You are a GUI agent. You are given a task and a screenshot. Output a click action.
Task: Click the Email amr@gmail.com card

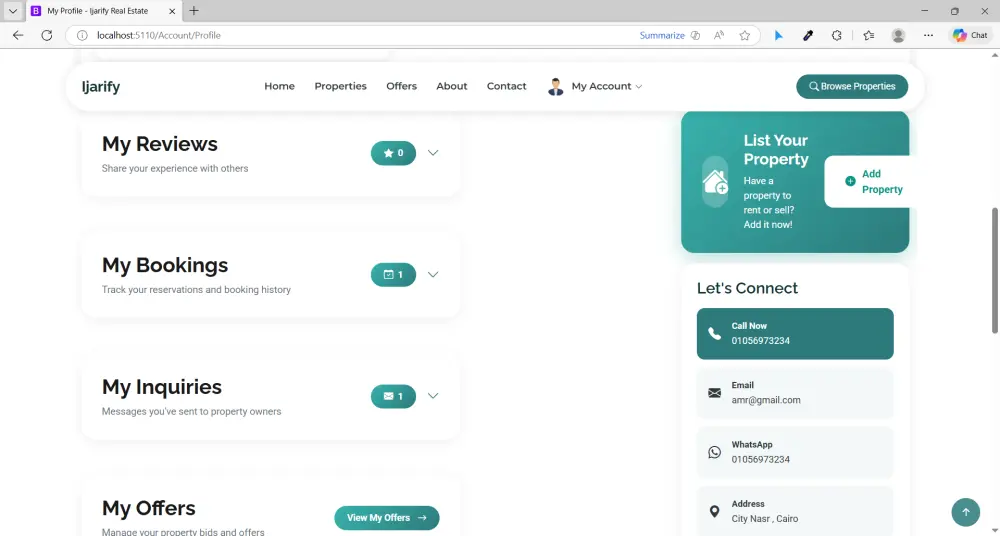point(795,393)
